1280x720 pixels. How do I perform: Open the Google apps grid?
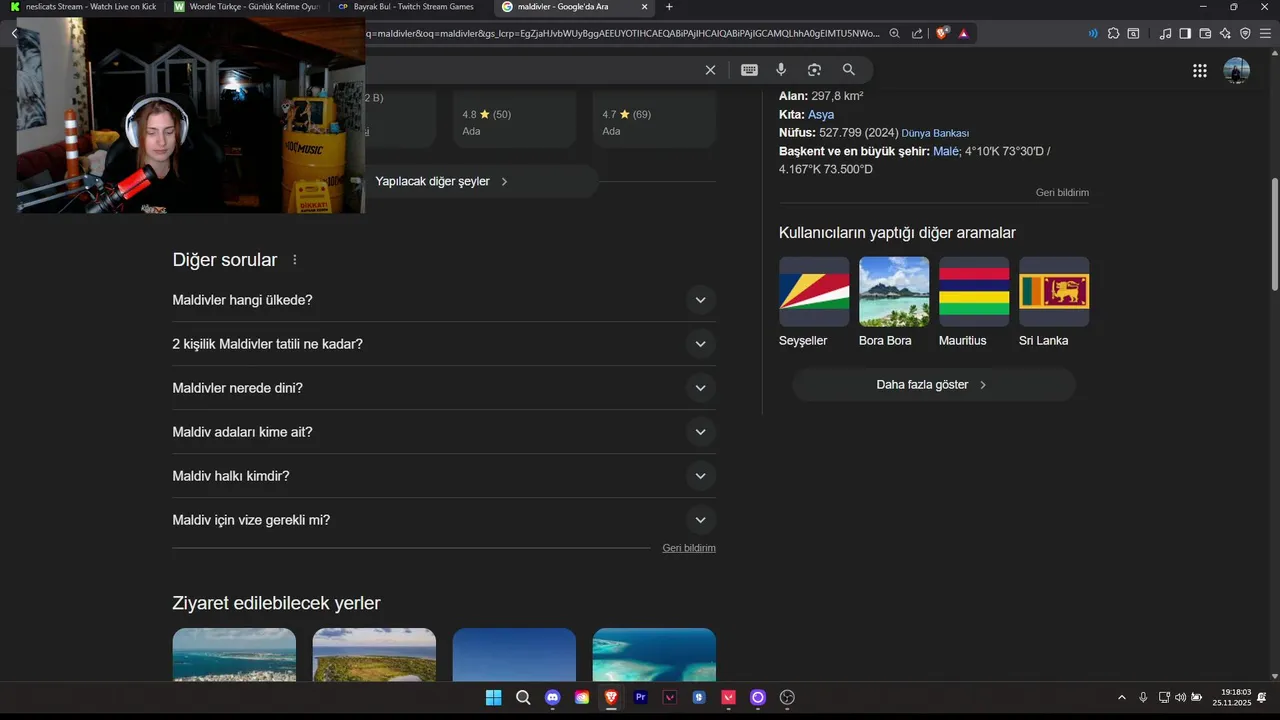(x=1199, y=70)
